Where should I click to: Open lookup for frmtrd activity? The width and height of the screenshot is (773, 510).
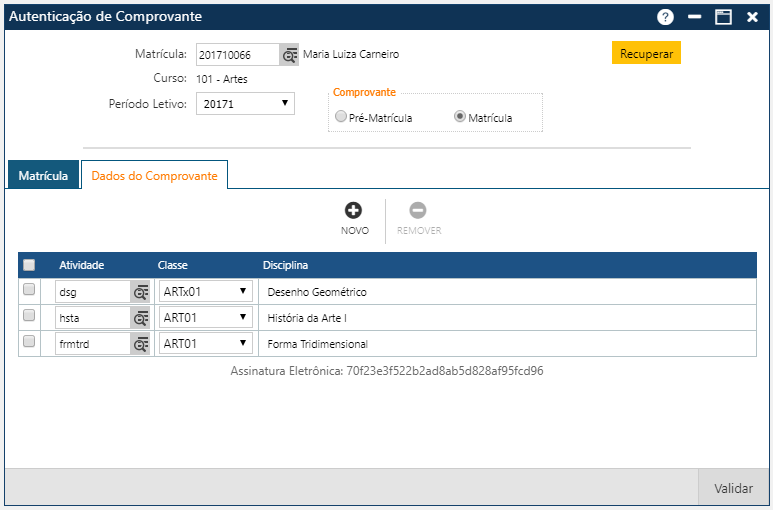coord(141,344)
